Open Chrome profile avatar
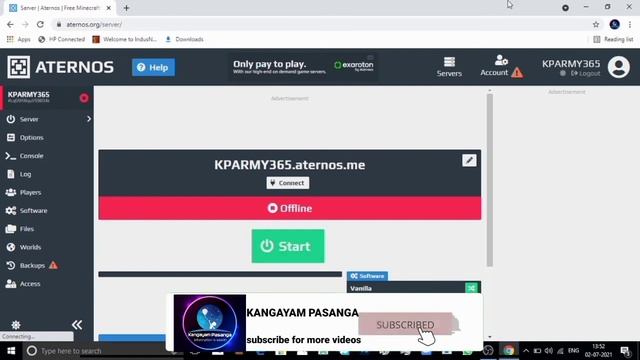Image resolution: width=640 pixels, height=360 pixels. pos(615,24)
